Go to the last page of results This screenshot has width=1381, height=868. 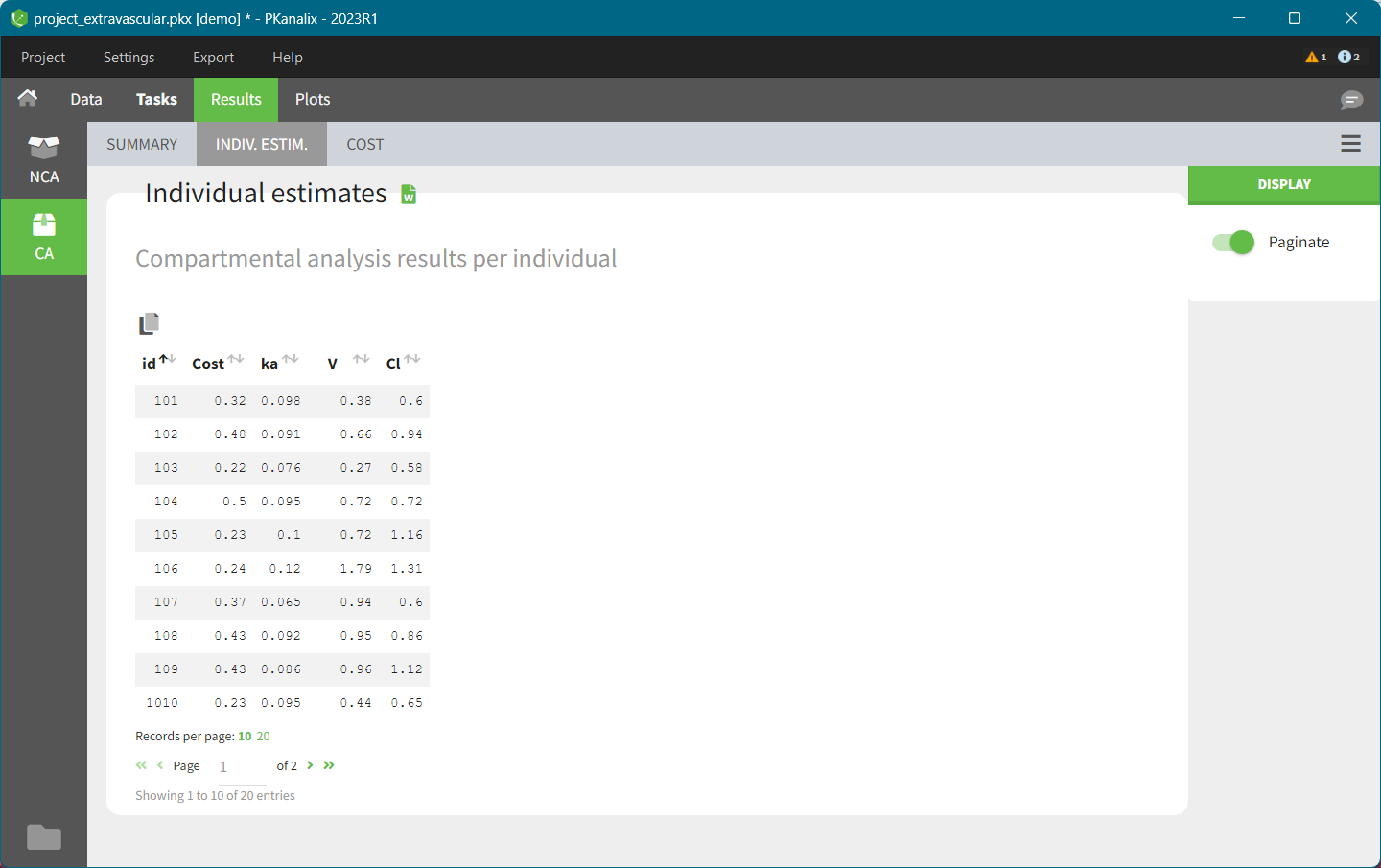(329, 765)
